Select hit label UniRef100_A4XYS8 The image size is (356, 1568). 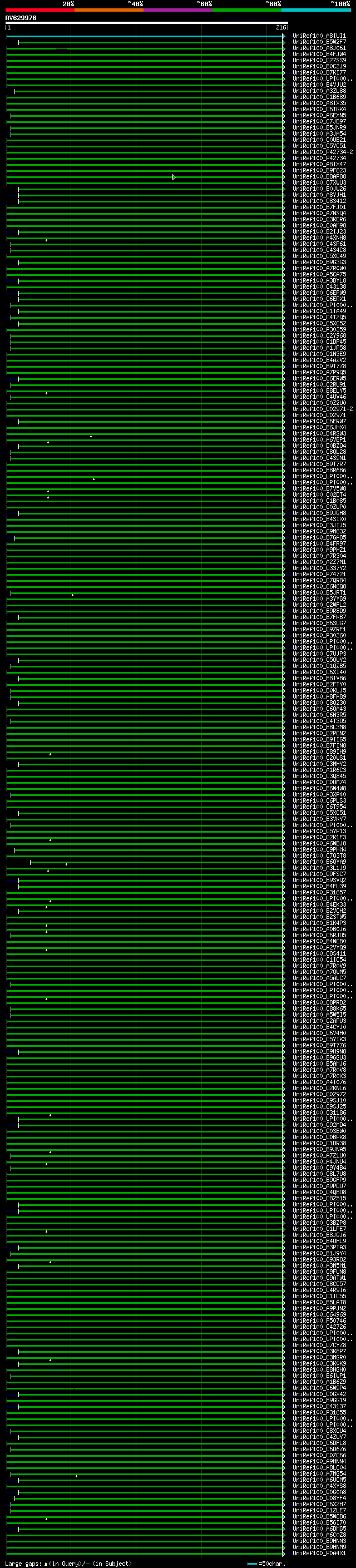tap(319, 1486)
